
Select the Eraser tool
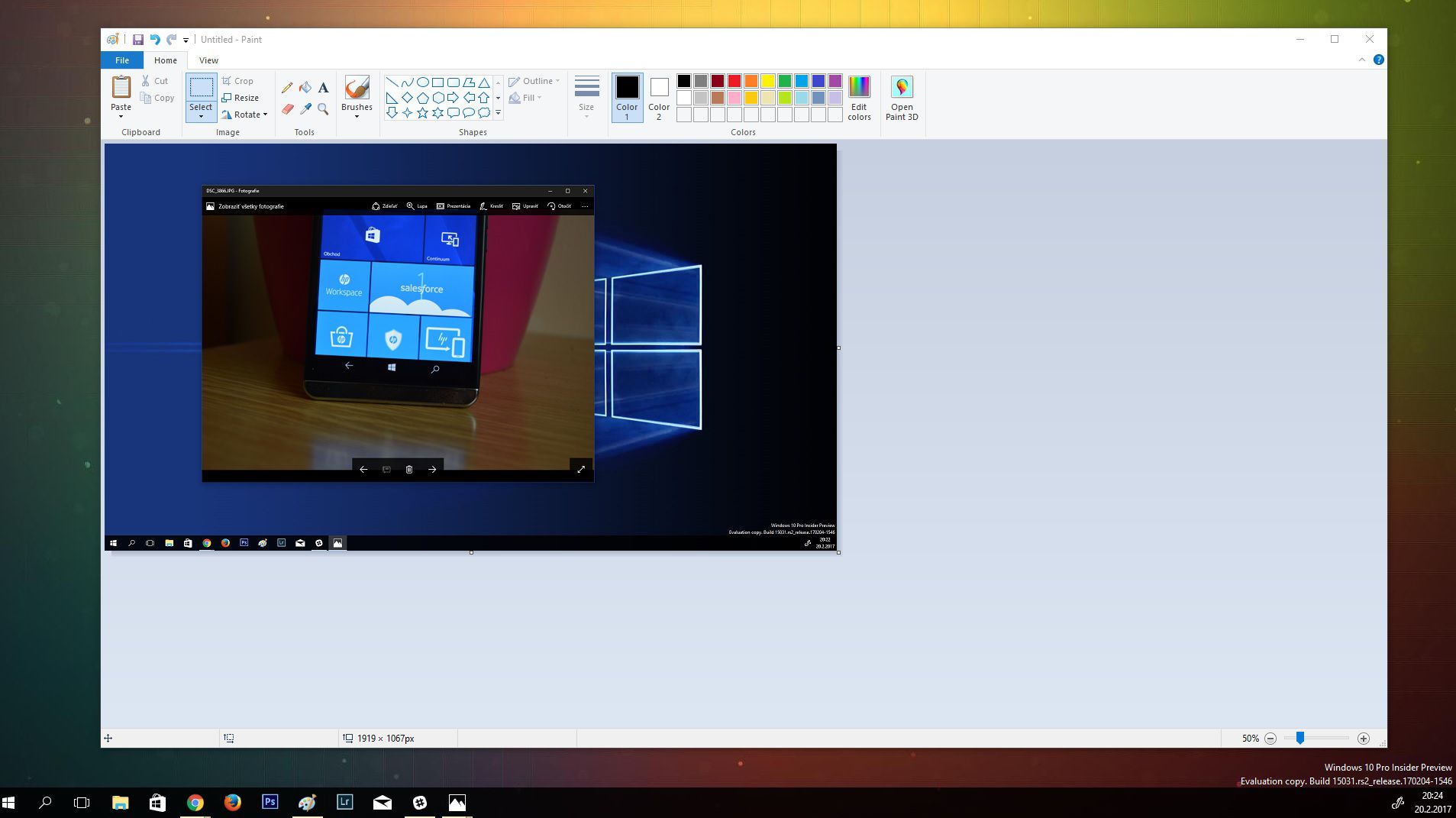(x=287, y=109)
